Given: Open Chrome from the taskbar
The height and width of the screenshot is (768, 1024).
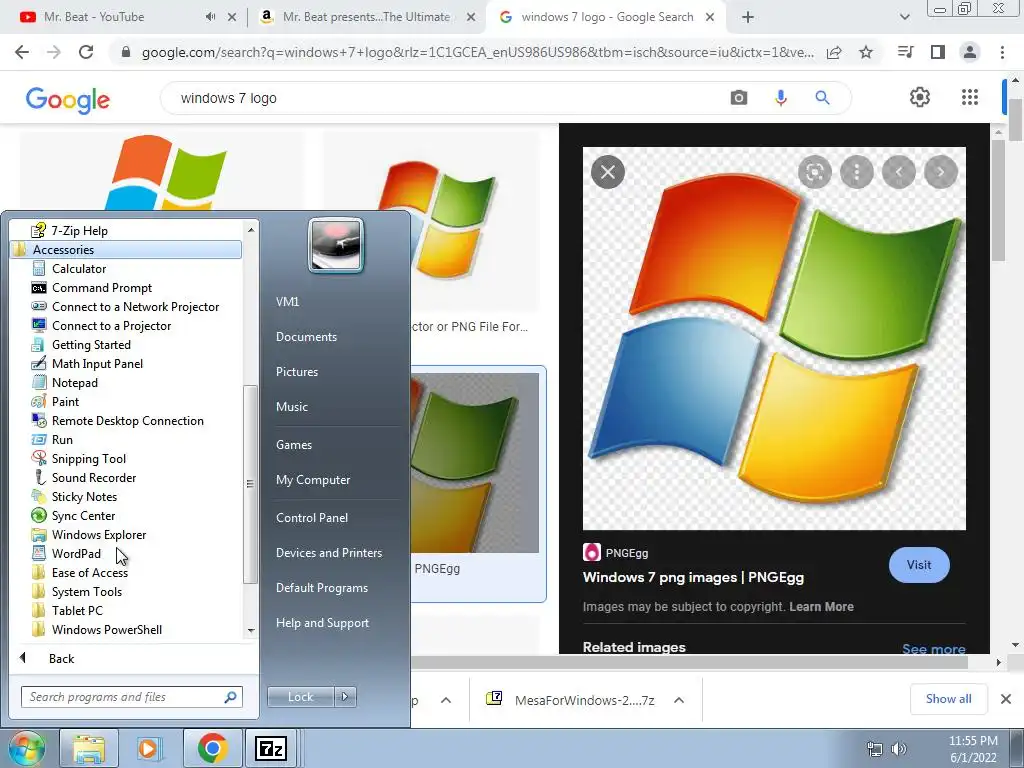Looking at the screenshot, I should [212, 748].
